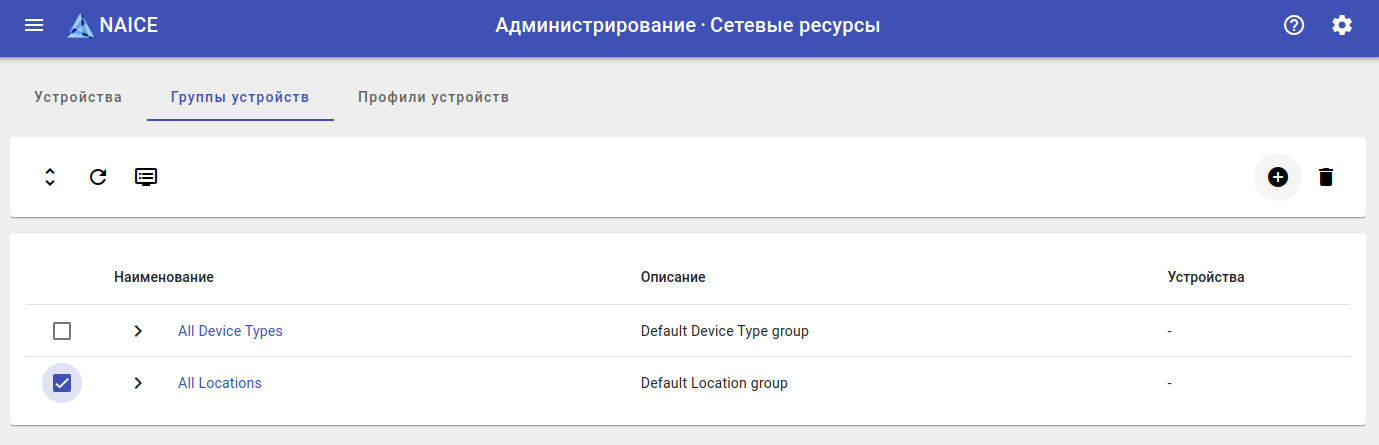The width and height of the screenshot is (1379, 445).
Task: Delete selected group with trash icon
Action: [1326, 177]
